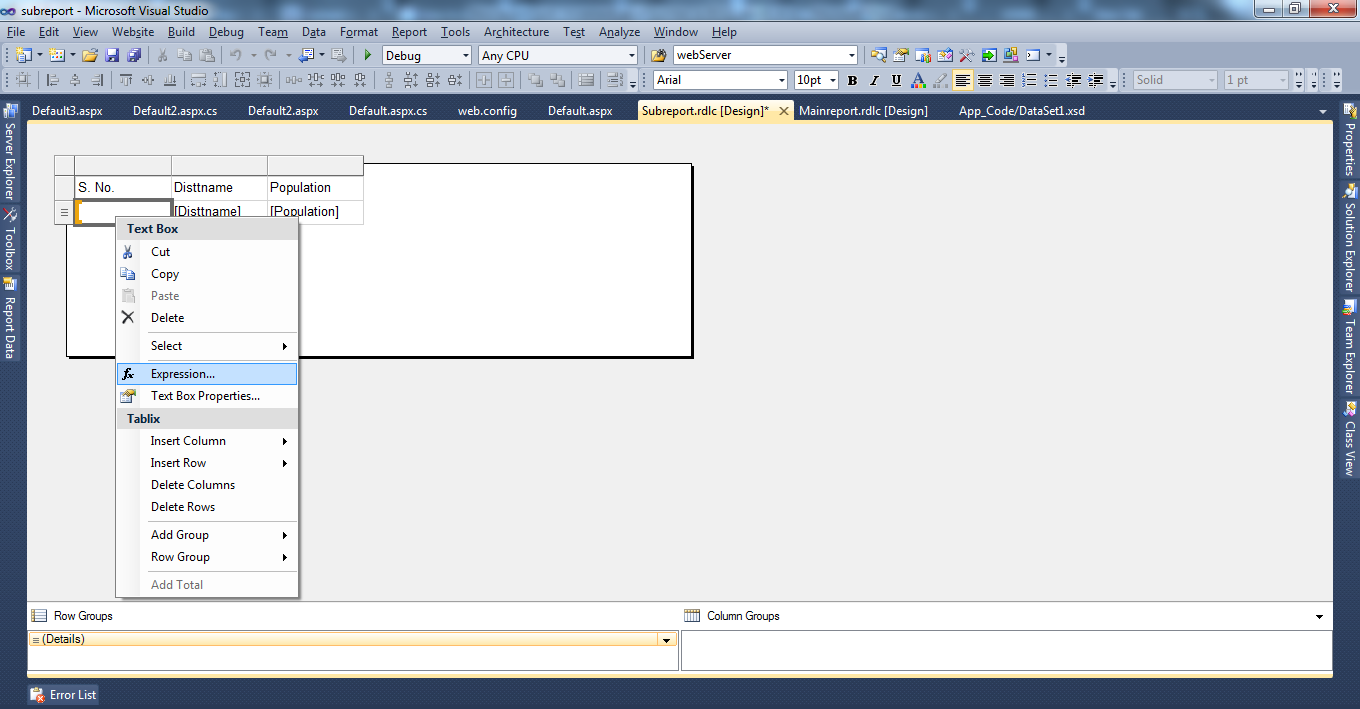This screenshot has height=709, width=1360.
Task: Undo the last action
Action: click(238, 54)
